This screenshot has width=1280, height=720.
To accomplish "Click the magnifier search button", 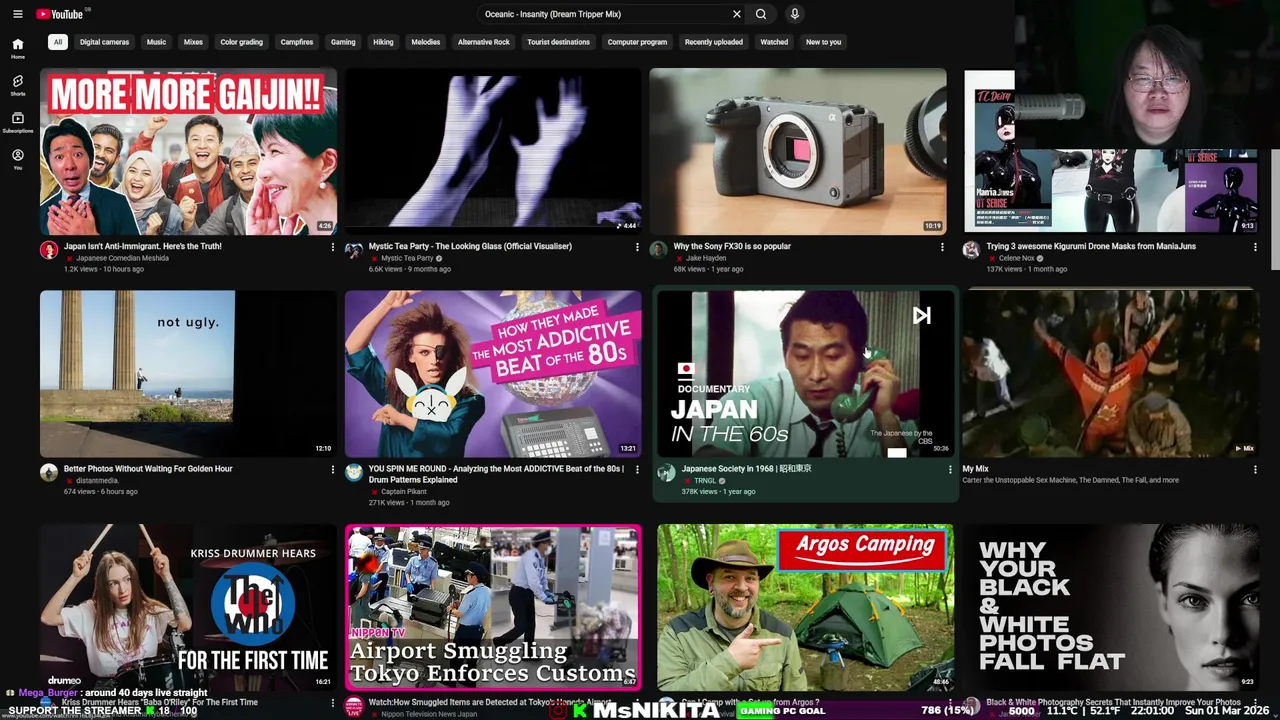I will point(761,14).
